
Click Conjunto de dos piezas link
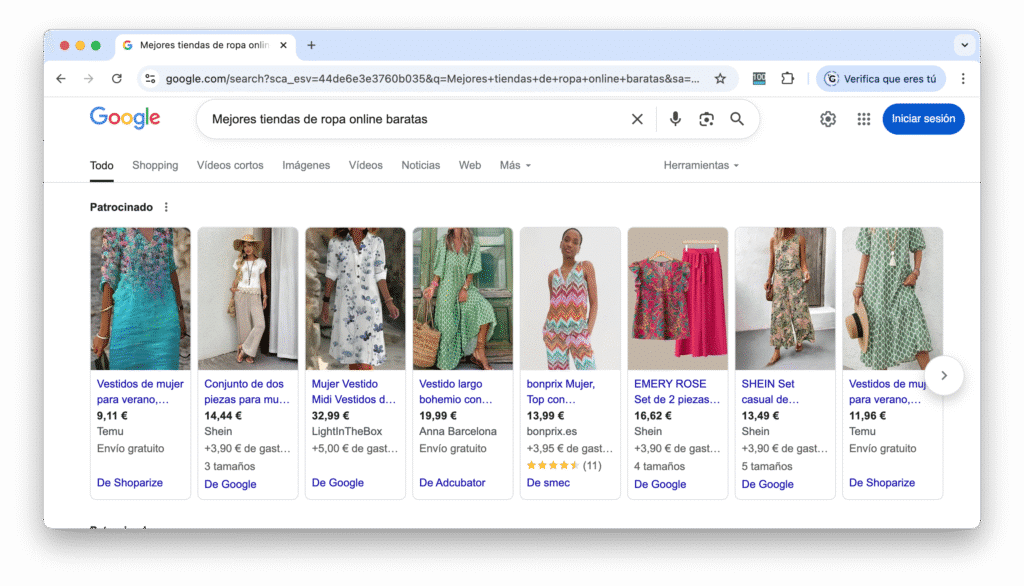[247, 391]
